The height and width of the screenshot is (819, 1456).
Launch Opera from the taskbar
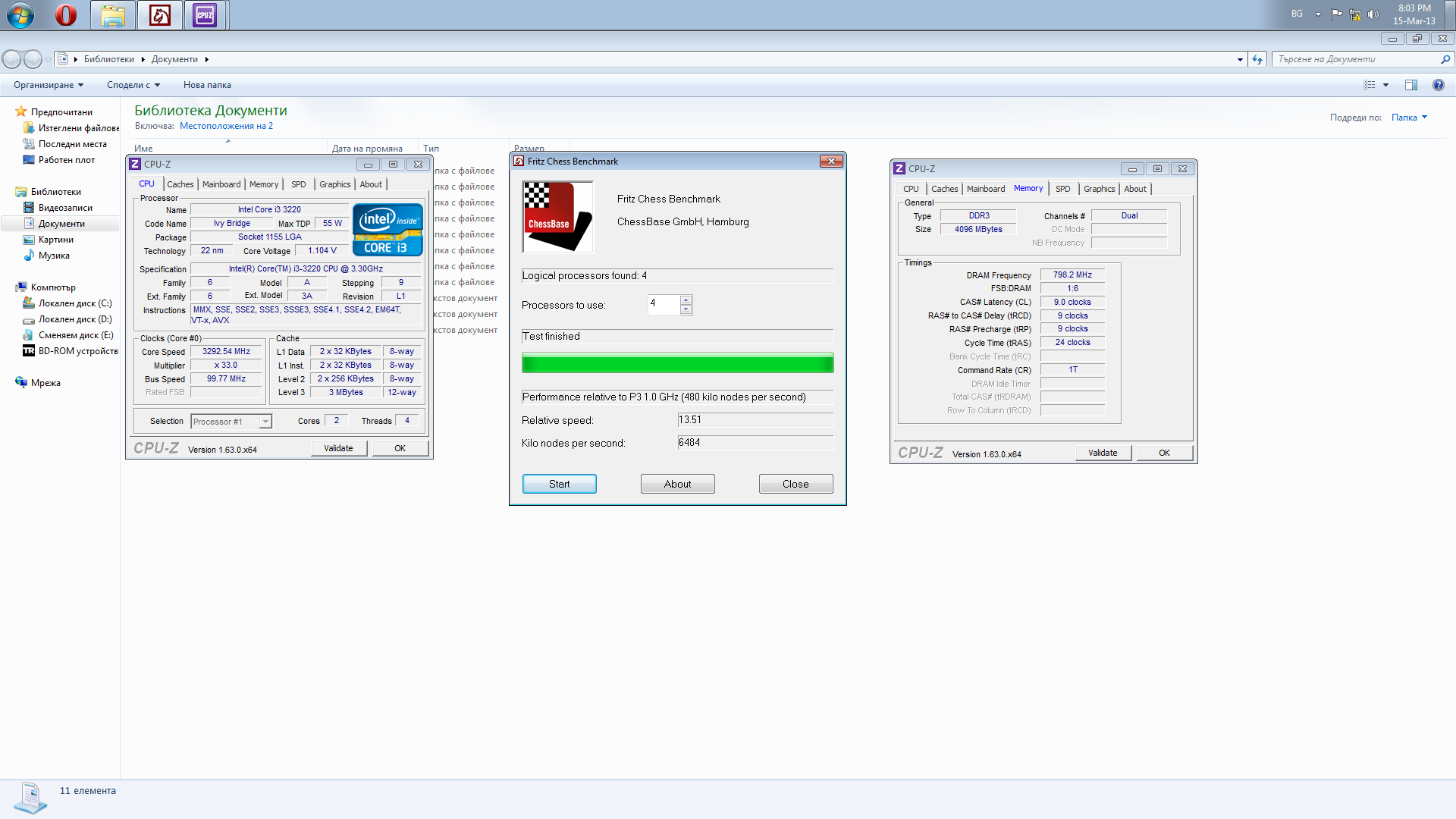coord(66,15)
